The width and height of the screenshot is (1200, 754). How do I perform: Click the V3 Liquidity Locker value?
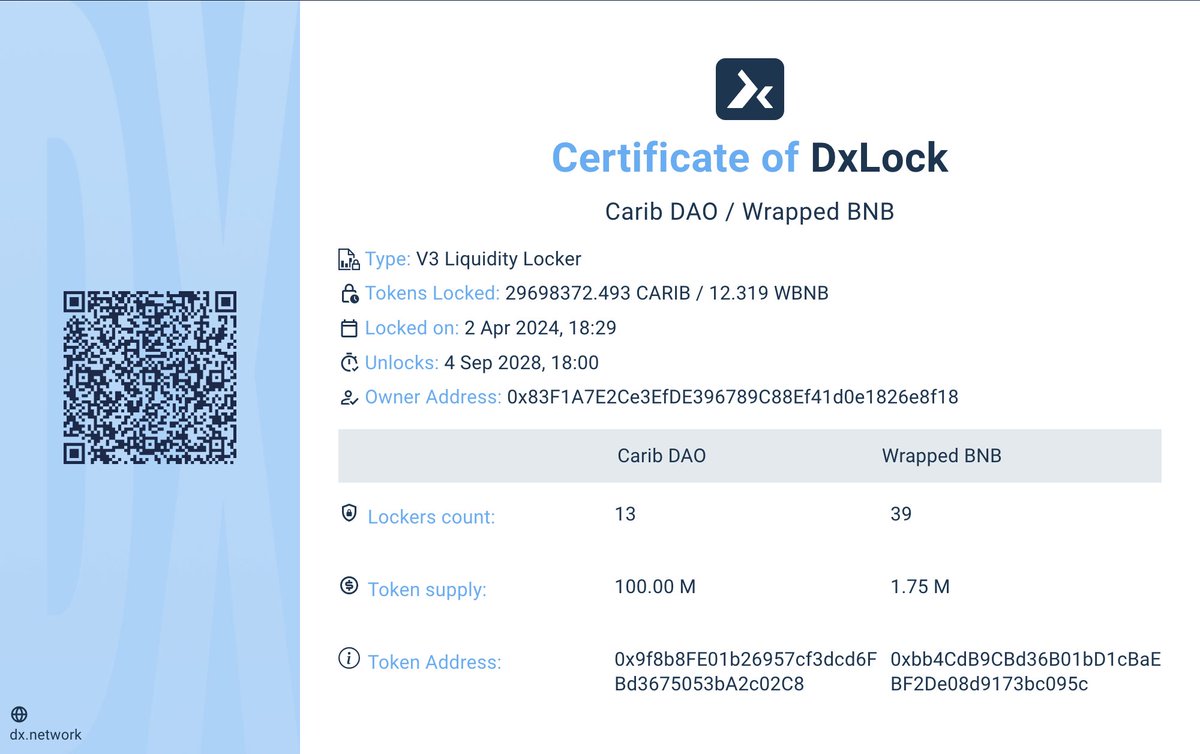[499, 260]
